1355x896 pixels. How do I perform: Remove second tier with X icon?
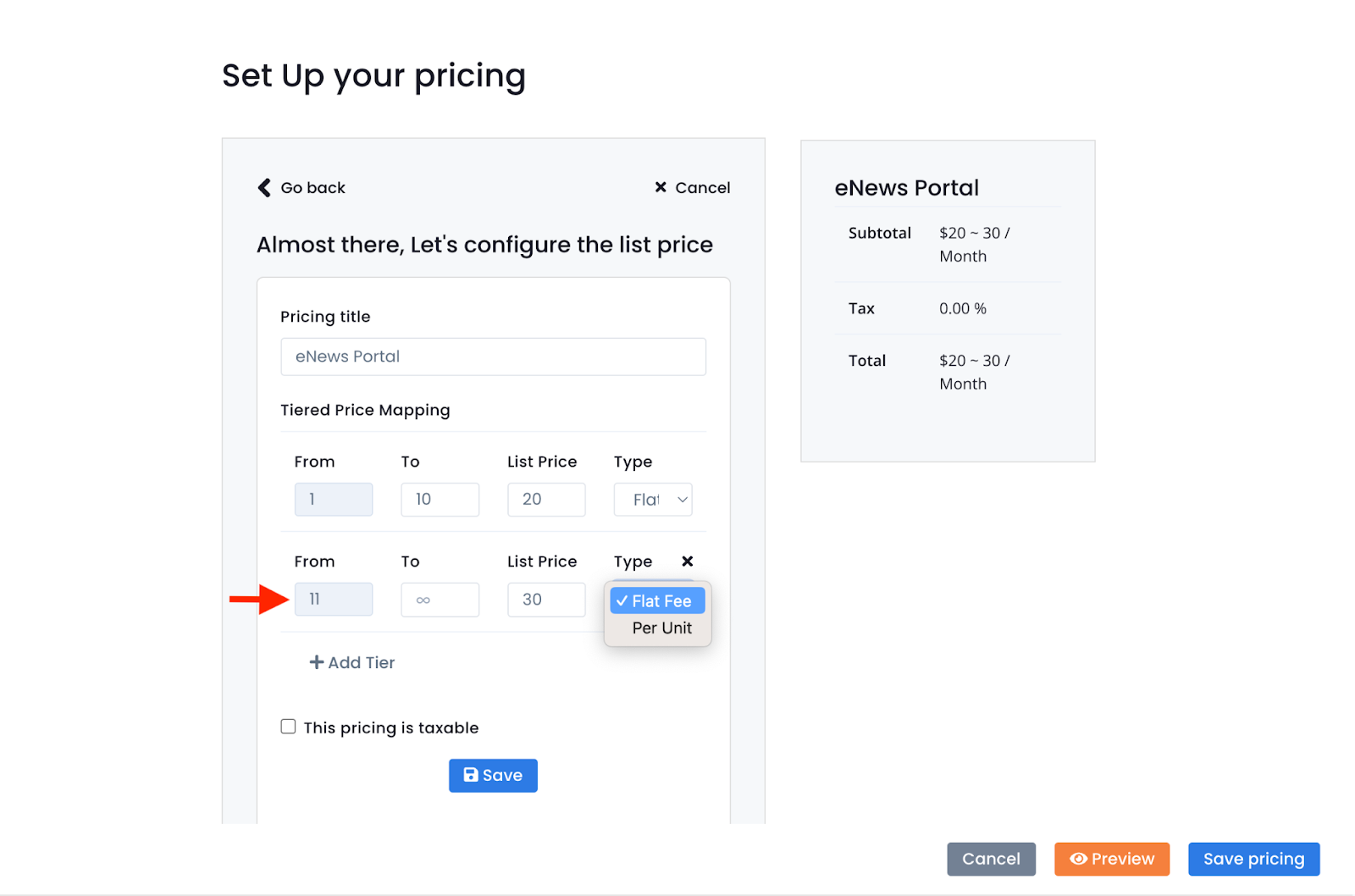[688, 561]
